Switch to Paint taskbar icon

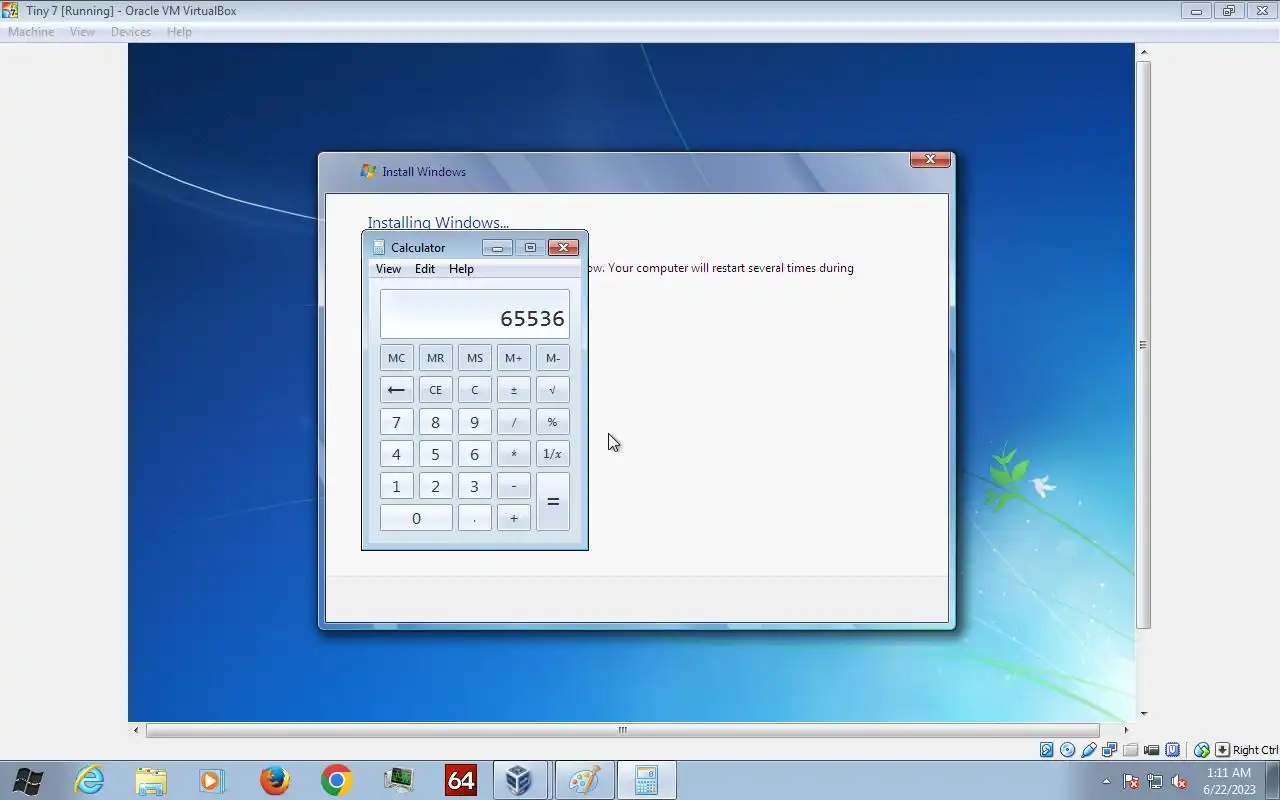click(x=584, y=780)
